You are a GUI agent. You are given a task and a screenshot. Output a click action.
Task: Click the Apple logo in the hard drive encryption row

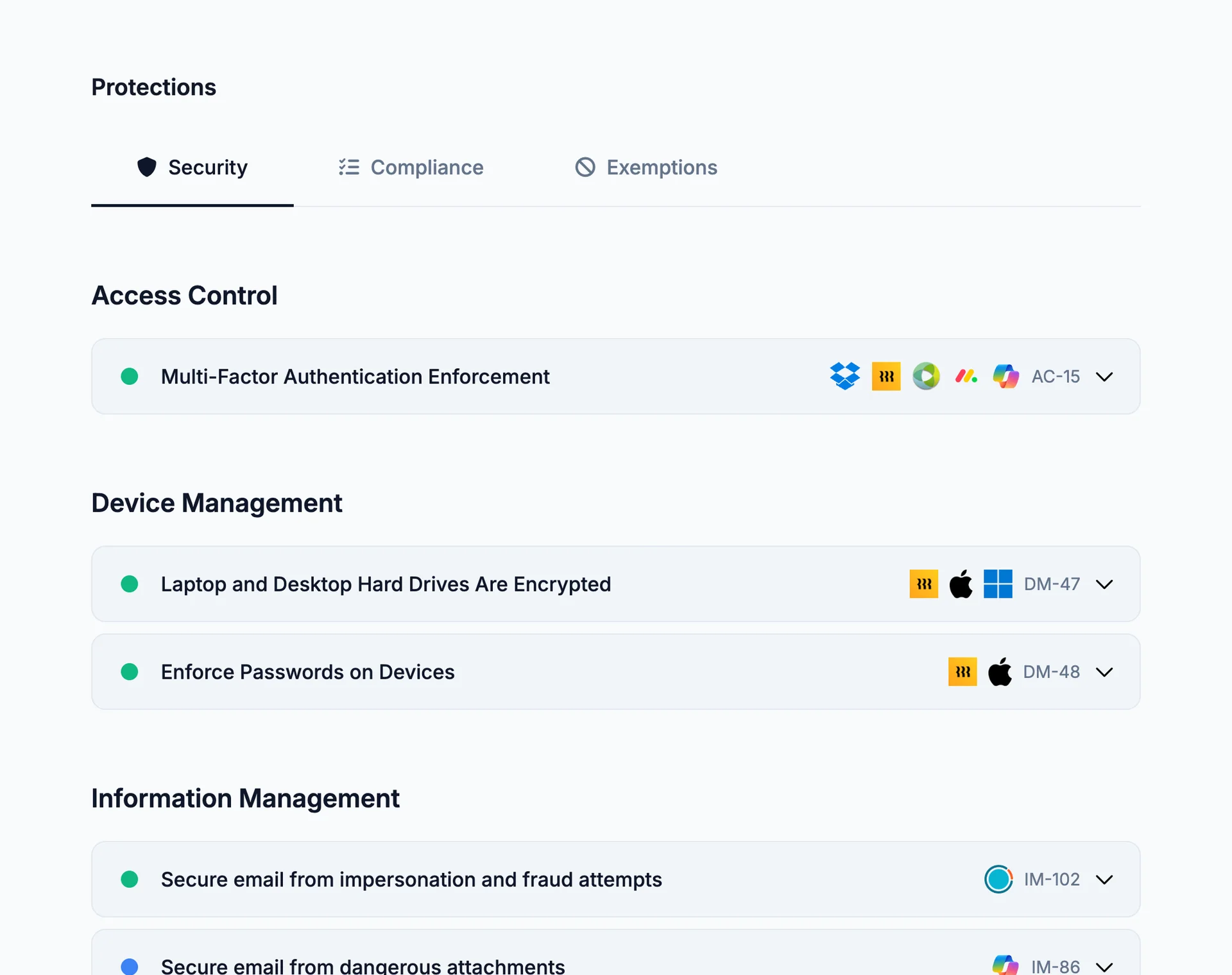961,584
